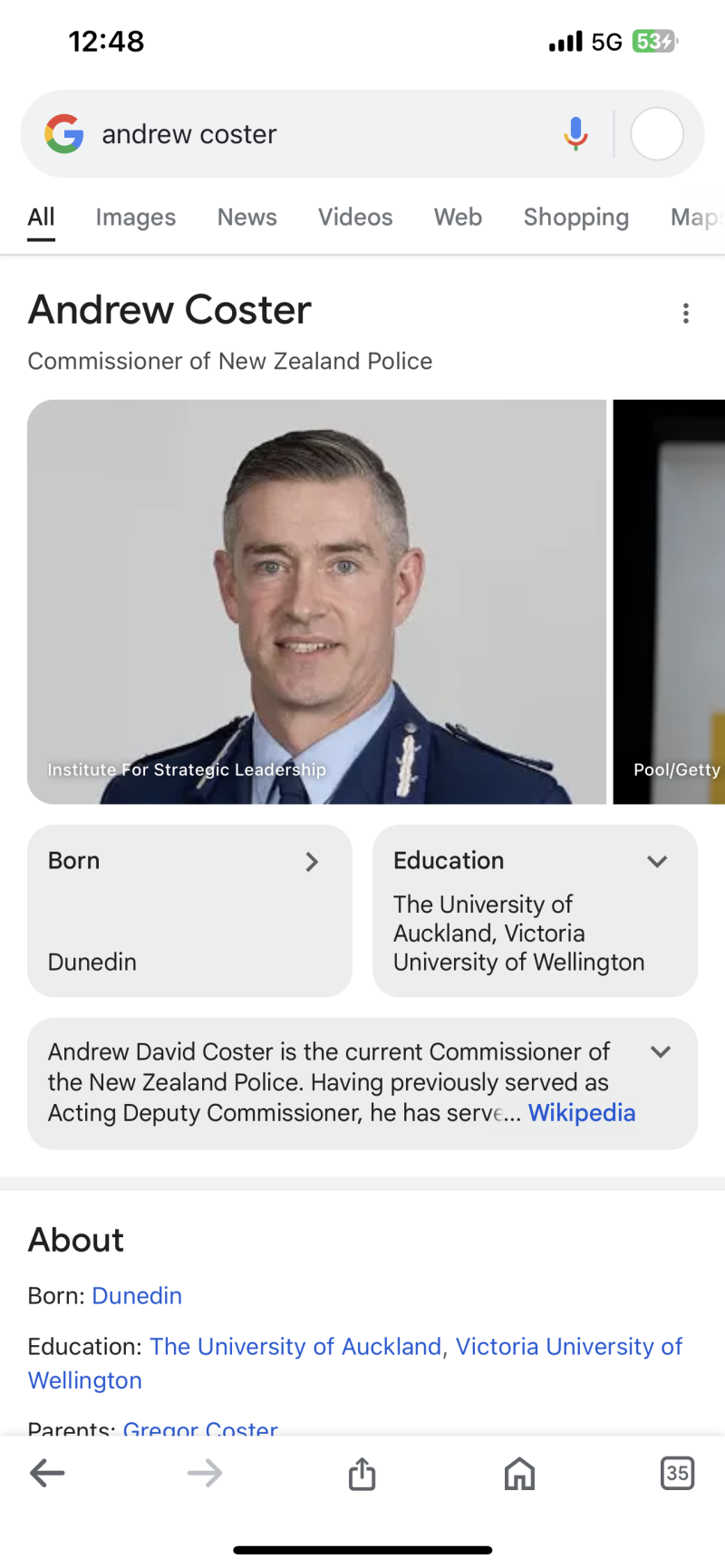This screenshot has height=1568, width=725.
Task: Tap the Google logo in search bar
Action: [64, 134]
